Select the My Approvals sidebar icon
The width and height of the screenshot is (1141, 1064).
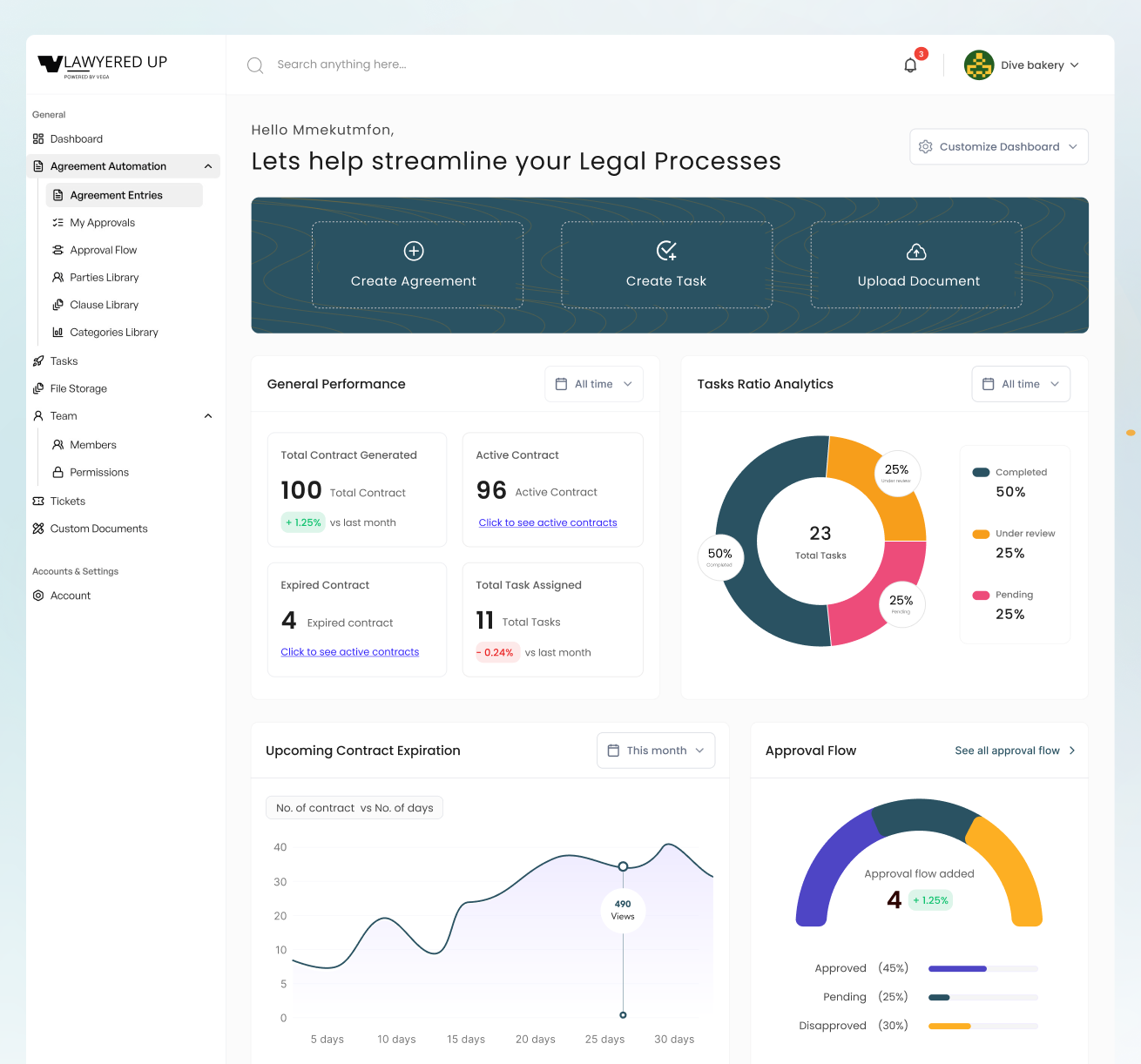(57, 222)
